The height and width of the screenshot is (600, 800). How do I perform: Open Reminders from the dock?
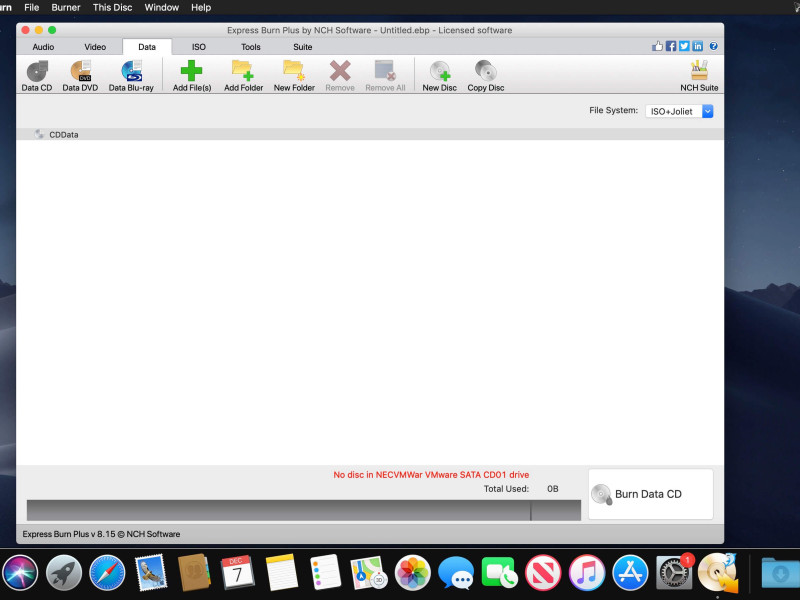[x=325, y=573]
